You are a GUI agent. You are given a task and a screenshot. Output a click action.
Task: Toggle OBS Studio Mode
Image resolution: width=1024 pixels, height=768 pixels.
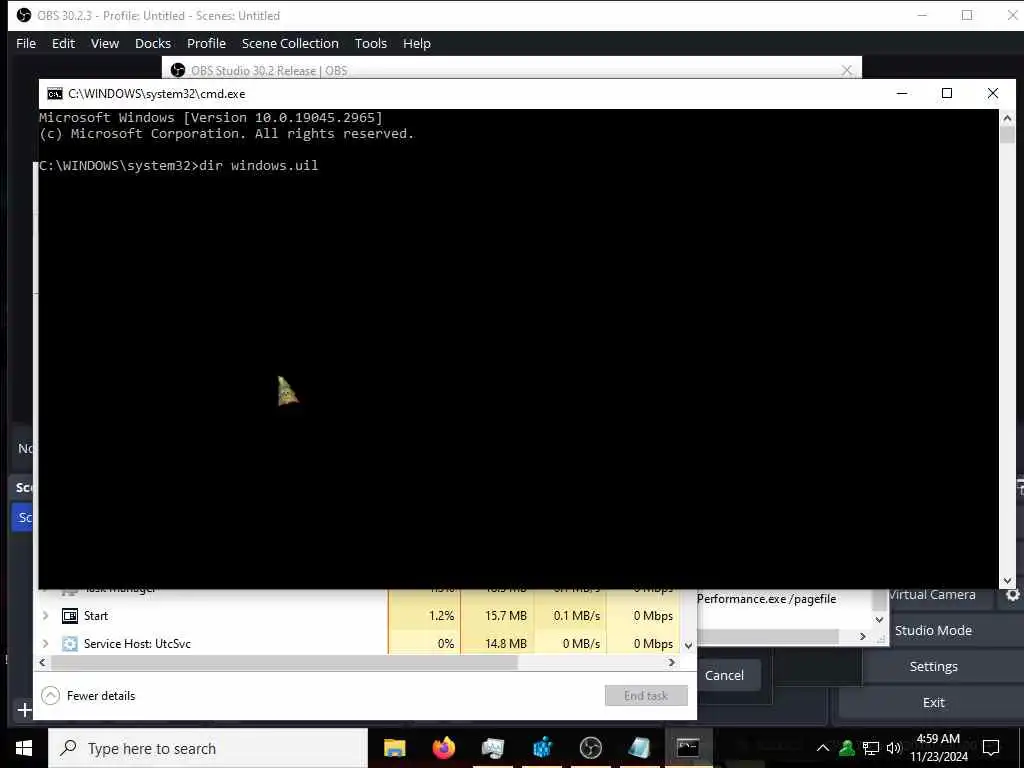933,630
